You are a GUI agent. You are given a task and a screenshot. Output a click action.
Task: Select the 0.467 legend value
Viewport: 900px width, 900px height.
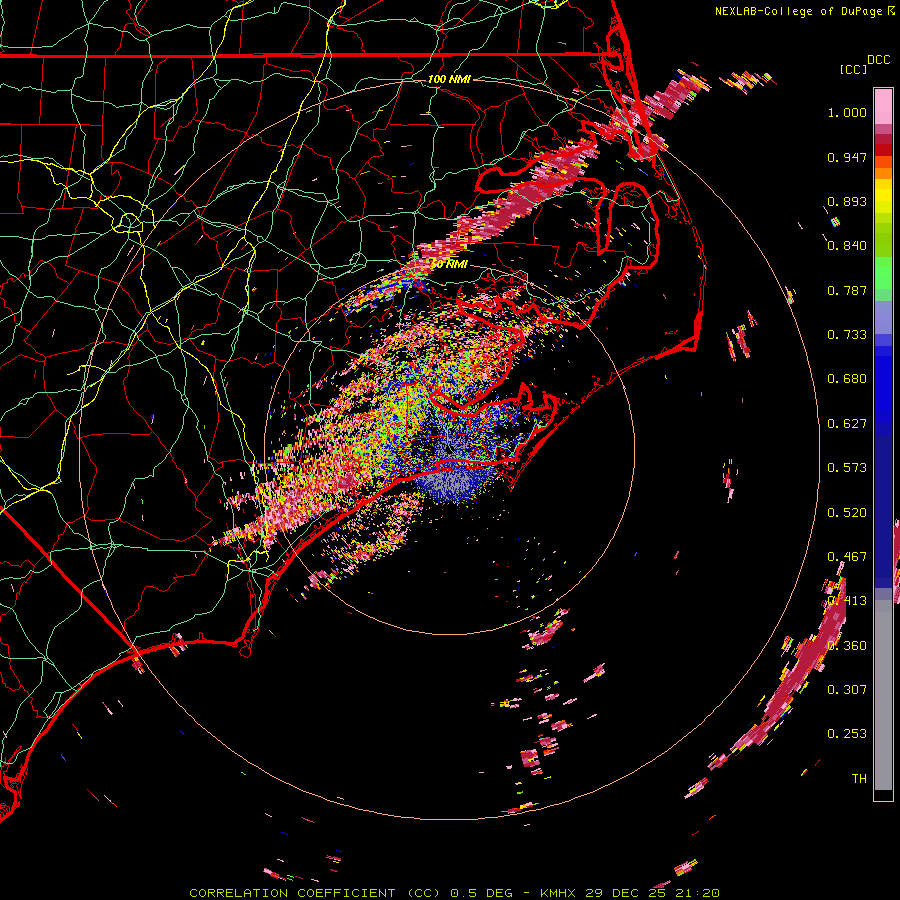coord(847,557)
